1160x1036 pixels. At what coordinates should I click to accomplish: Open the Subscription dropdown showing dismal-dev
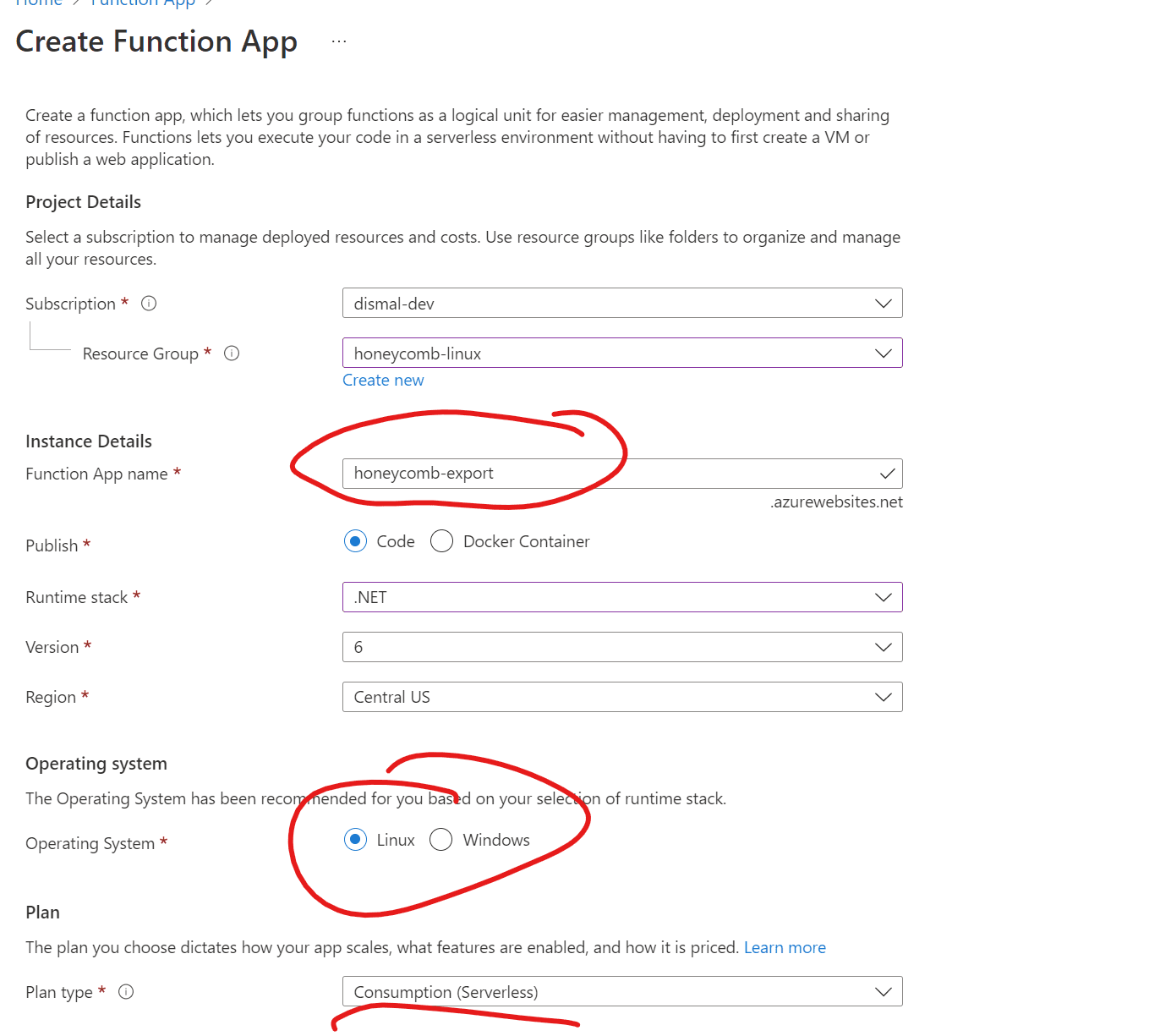(621, 304)
